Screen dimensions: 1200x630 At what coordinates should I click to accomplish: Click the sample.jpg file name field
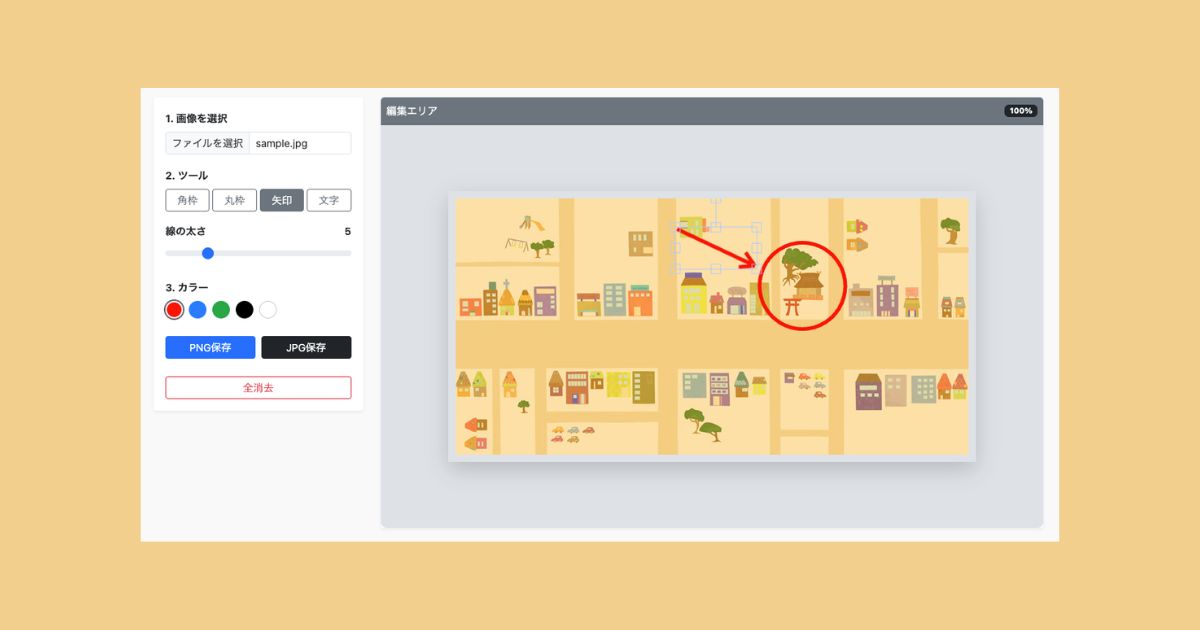point(300,143)
